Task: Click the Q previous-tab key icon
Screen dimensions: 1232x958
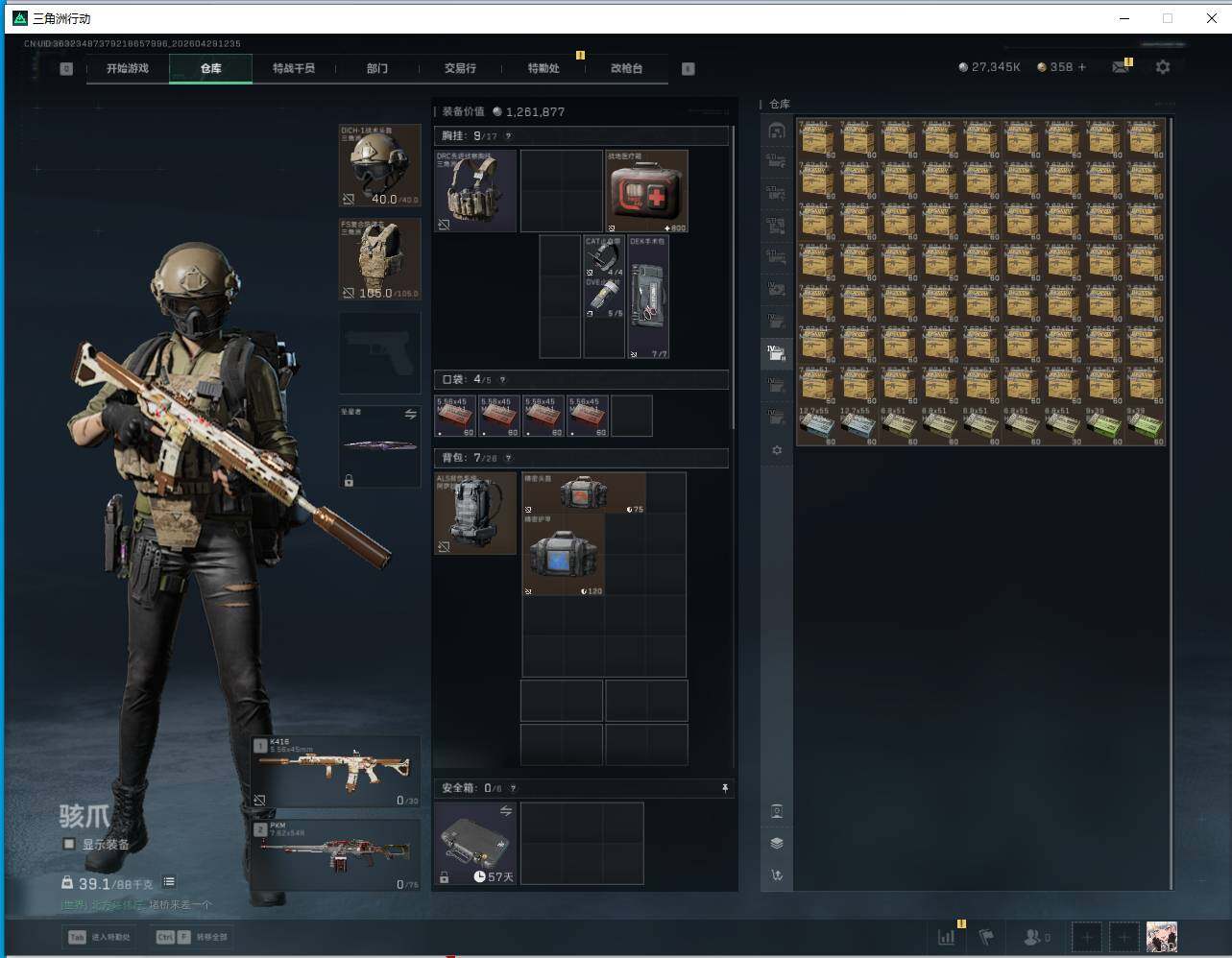Action: click(x=66, y=68)
